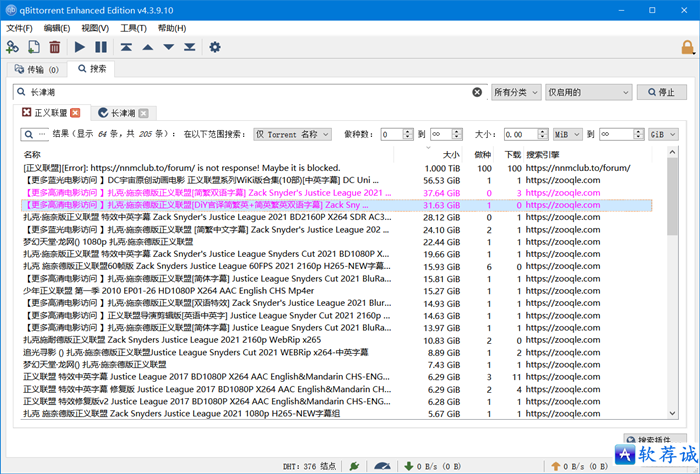Select the 22.44 GiB 梦幻天堂 result row

[x=337, y=242]
